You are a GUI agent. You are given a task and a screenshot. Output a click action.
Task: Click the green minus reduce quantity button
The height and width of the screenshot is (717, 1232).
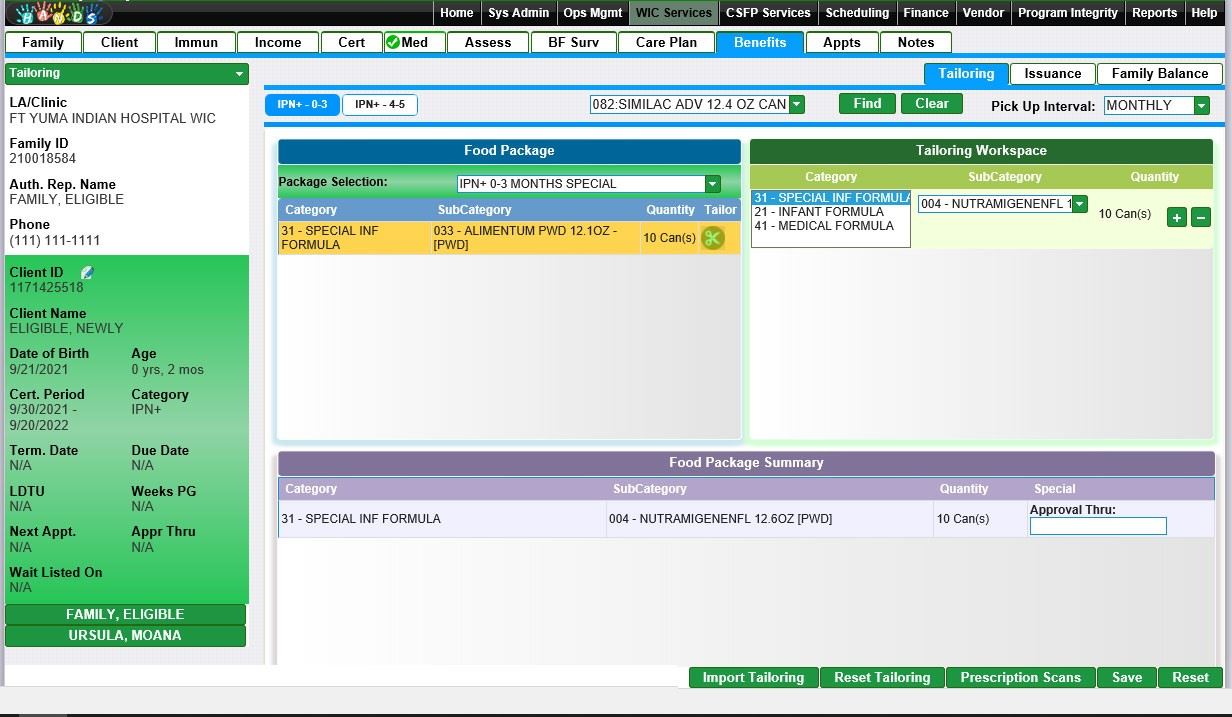pos(1201,217)
